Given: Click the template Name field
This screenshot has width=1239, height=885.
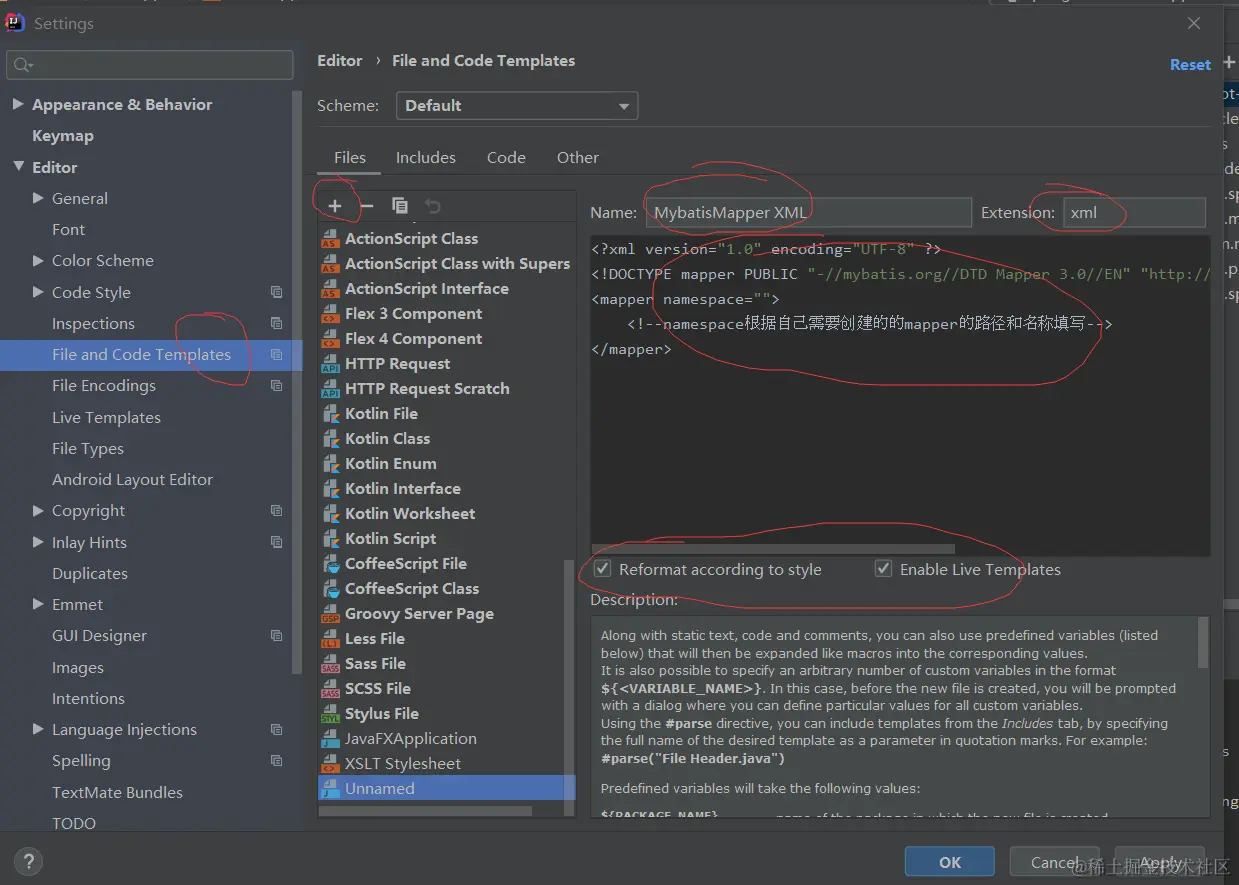Looking at the screenshot, I should pyautogui.click(x=808, y=212).
